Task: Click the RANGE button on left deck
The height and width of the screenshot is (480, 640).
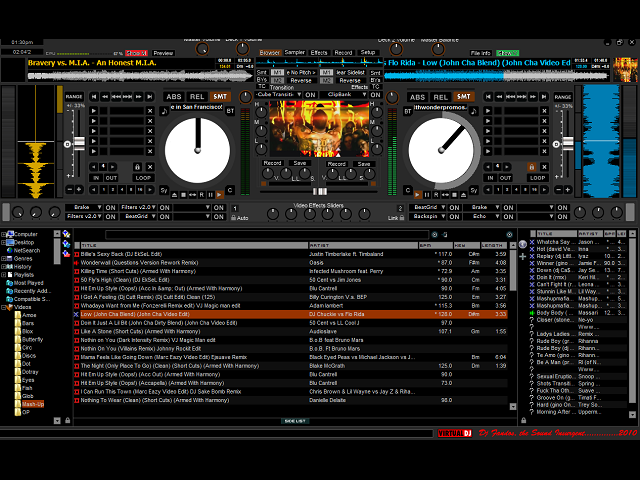Action: 74,97
